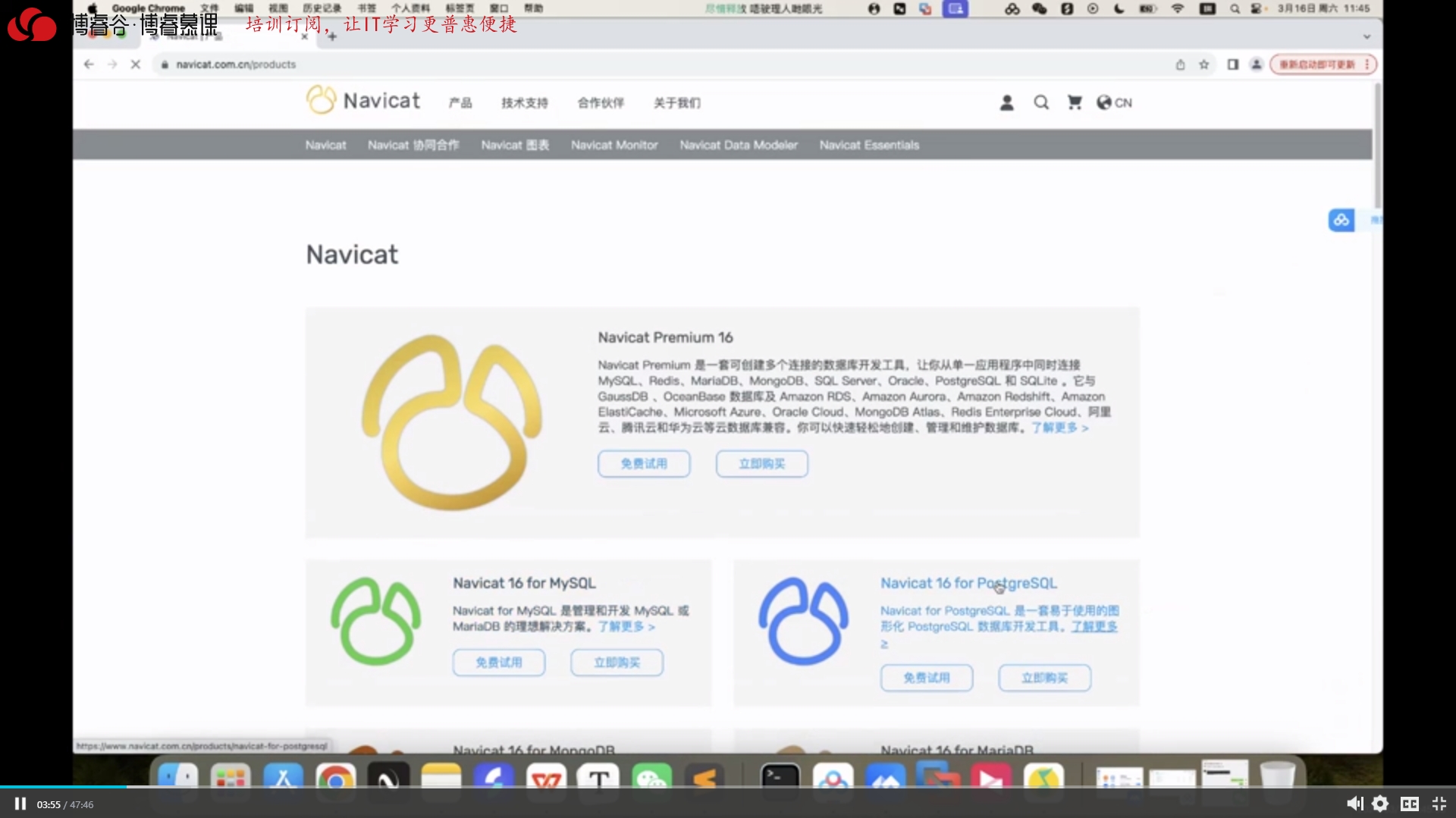Select the Navicat tab in gray subnav
Image resolution: width=1456 pixels, height=818 pixels.
coord(326,145)
